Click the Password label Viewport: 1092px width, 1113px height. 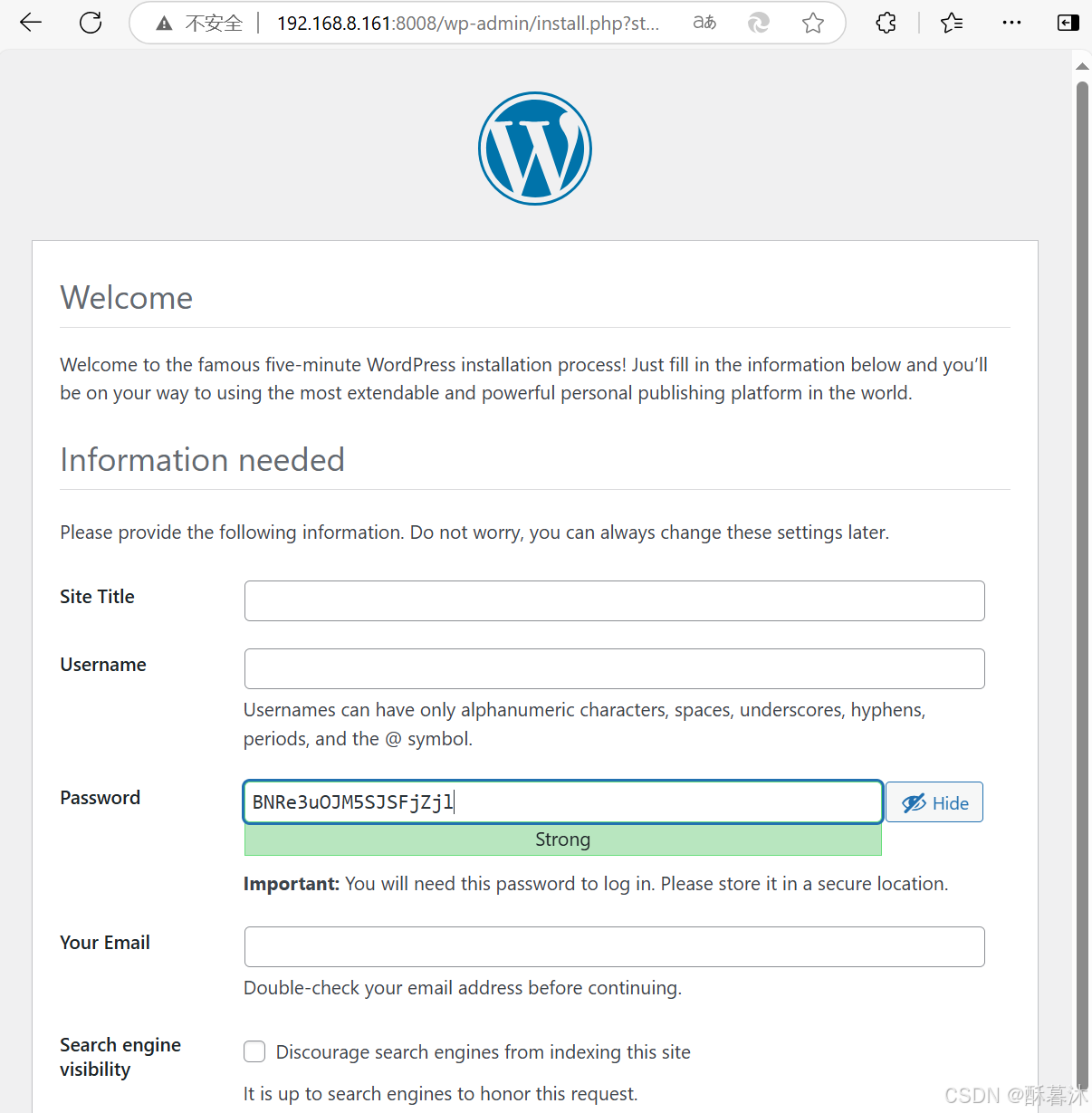coord(101,798)
